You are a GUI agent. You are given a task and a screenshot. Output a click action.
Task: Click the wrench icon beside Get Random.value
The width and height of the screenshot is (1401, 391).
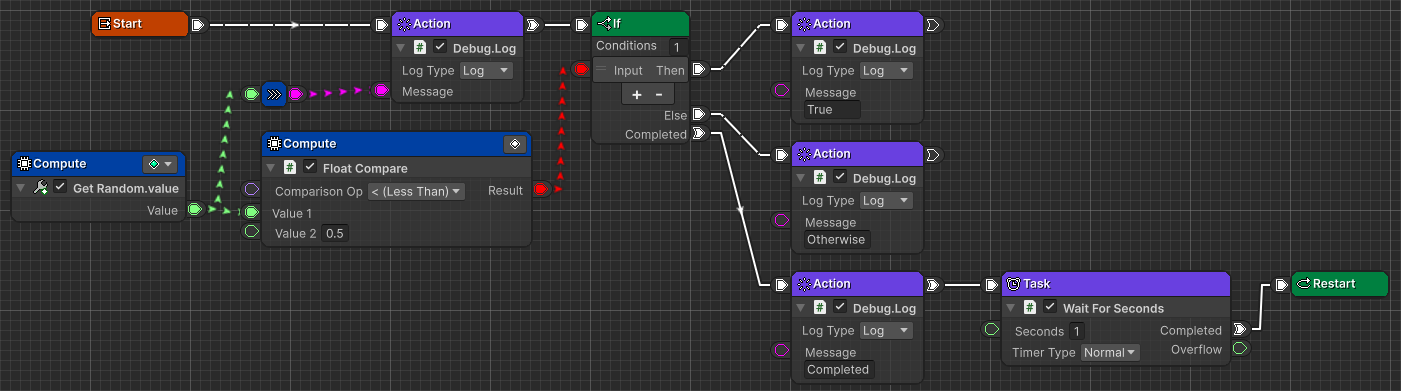pyautogui.click(x=41, y=188)
